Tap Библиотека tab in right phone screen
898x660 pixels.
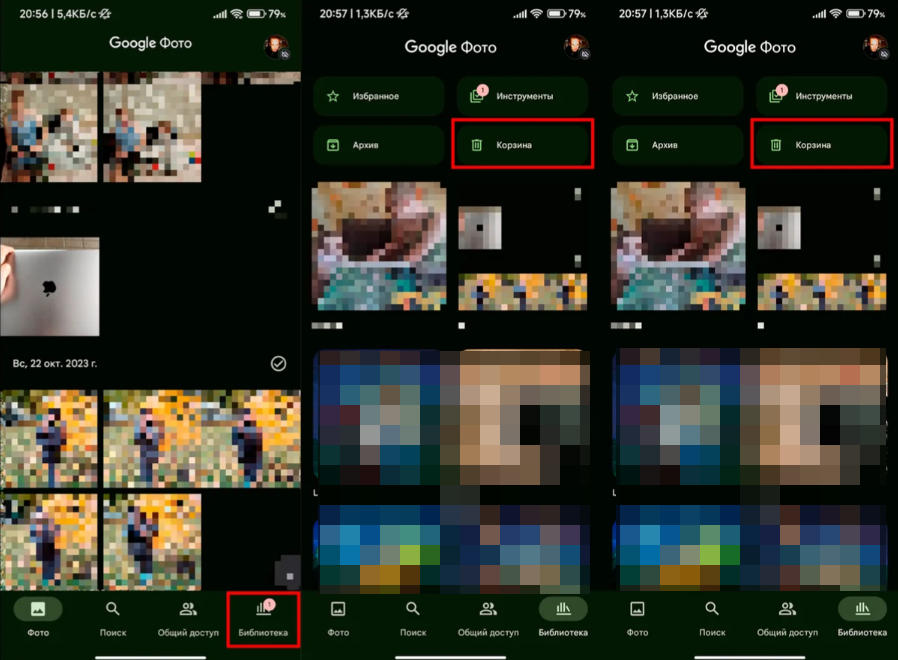pos(862,619)
